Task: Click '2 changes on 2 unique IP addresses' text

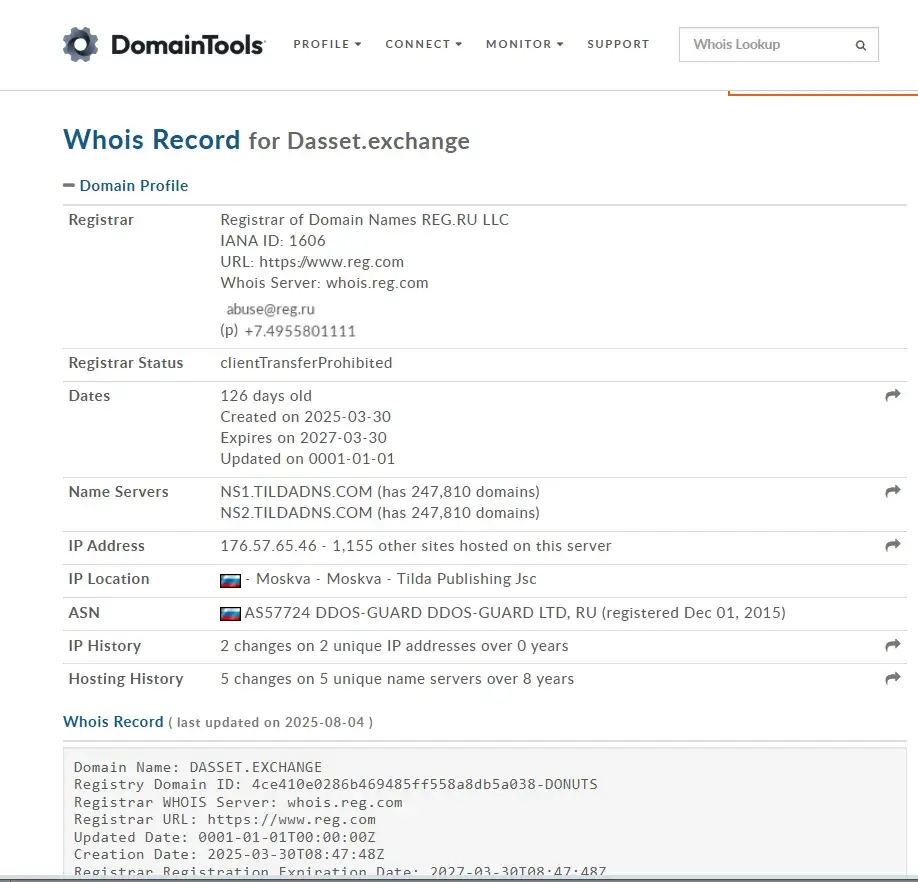Action: click(394, 646)
